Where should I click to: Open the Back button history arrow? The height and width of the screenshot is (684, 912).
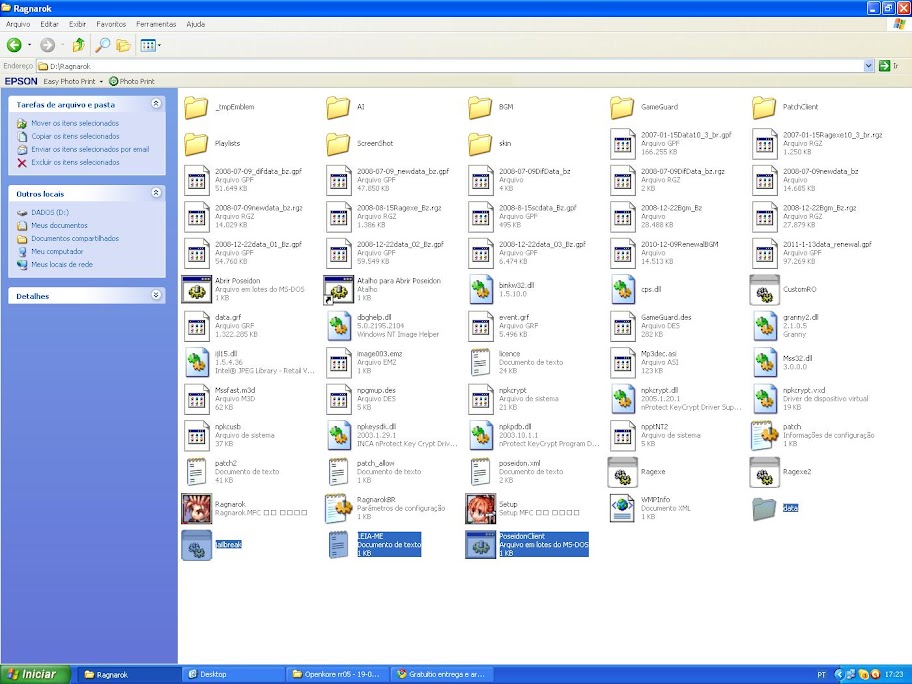(30, 45)
